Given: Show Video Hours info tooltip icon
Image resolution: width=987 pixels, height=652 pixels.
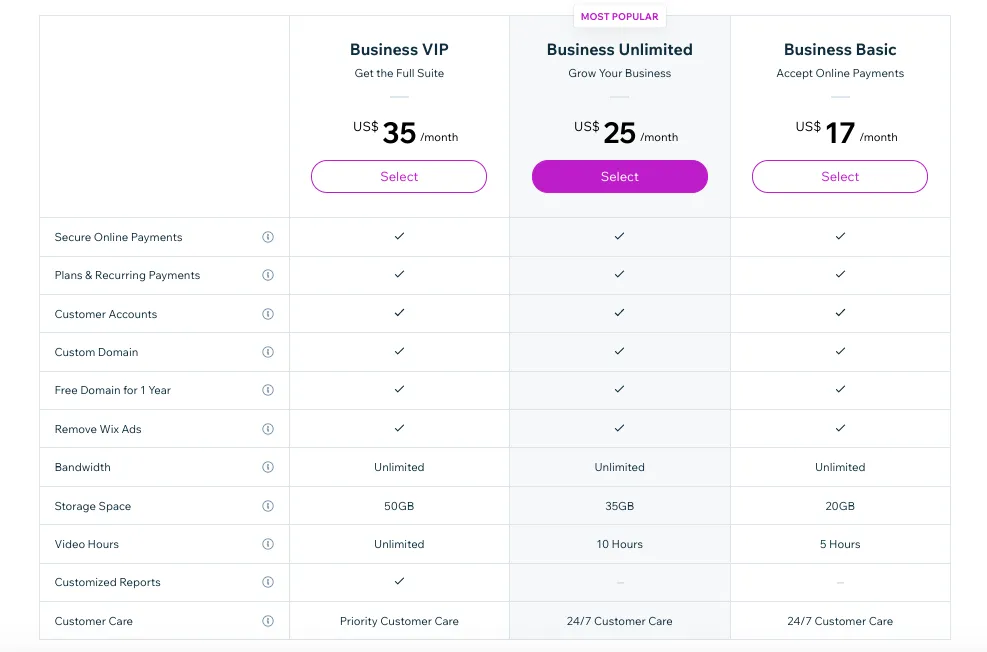Looking at the screenshot, I should tap(268, 544).
